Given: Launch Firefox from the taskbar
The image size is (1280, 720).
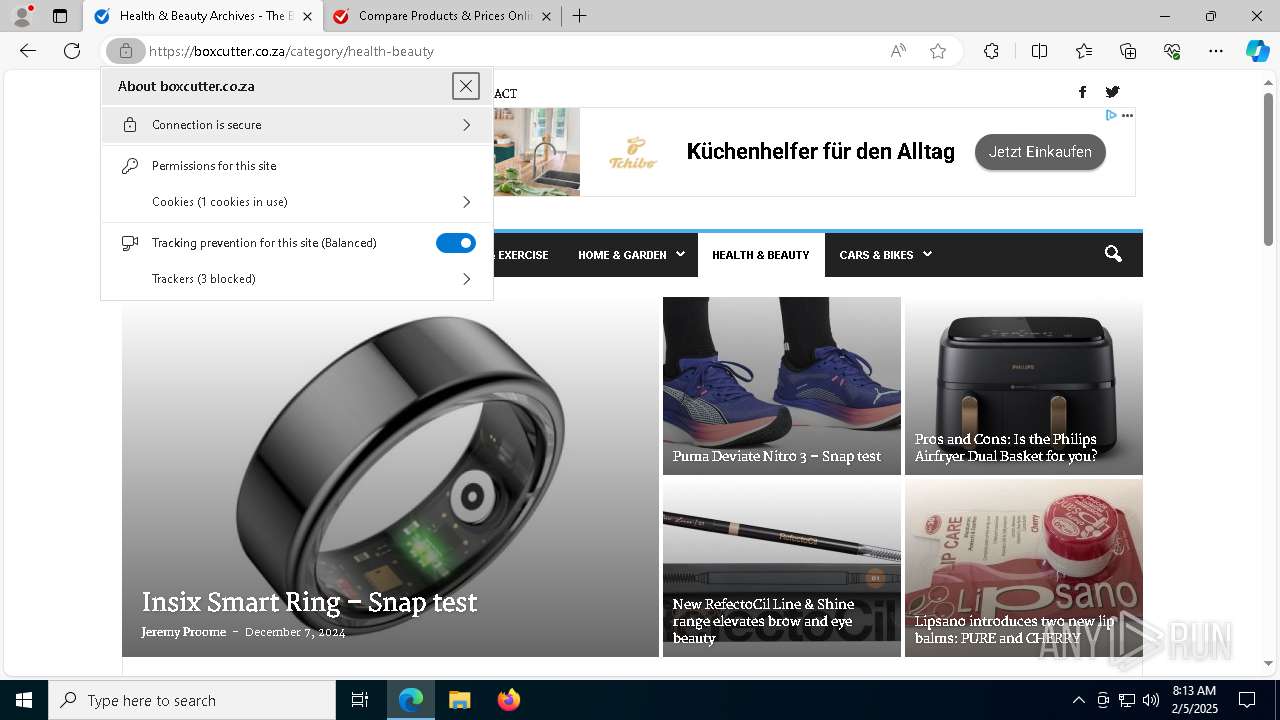Looking at the screenshot, I should click(x=508, y=700).
